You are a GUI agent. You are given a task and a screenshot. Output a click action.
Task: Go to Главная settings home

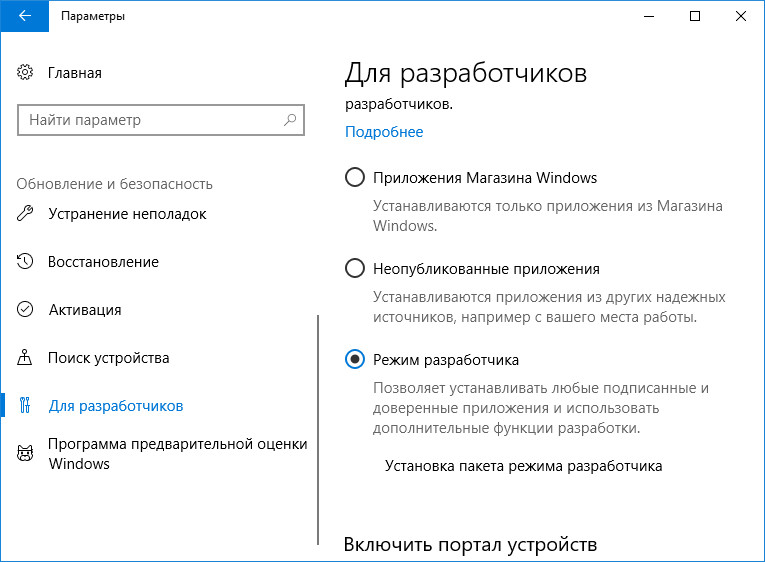pos(75,73)
